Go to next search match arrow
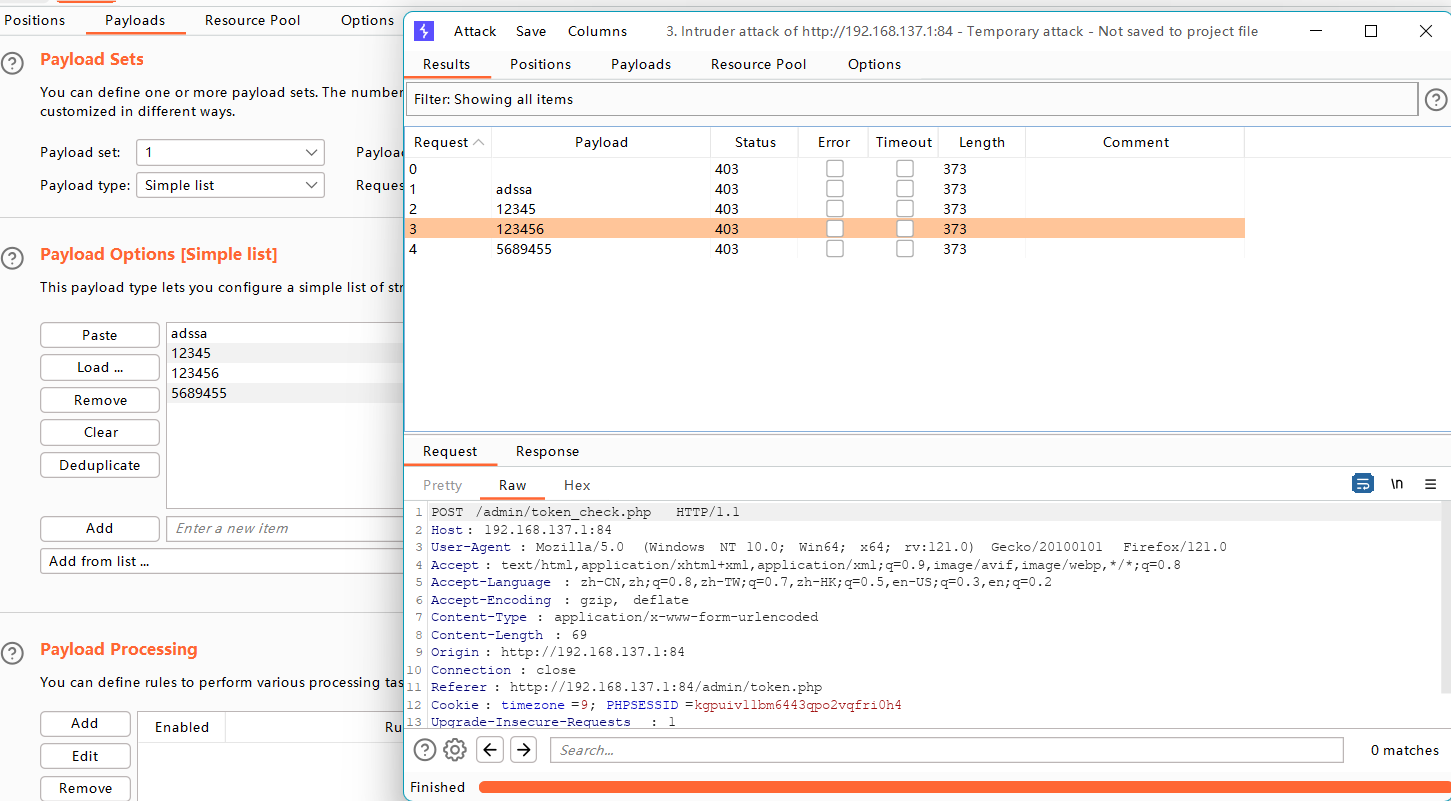 524,749
